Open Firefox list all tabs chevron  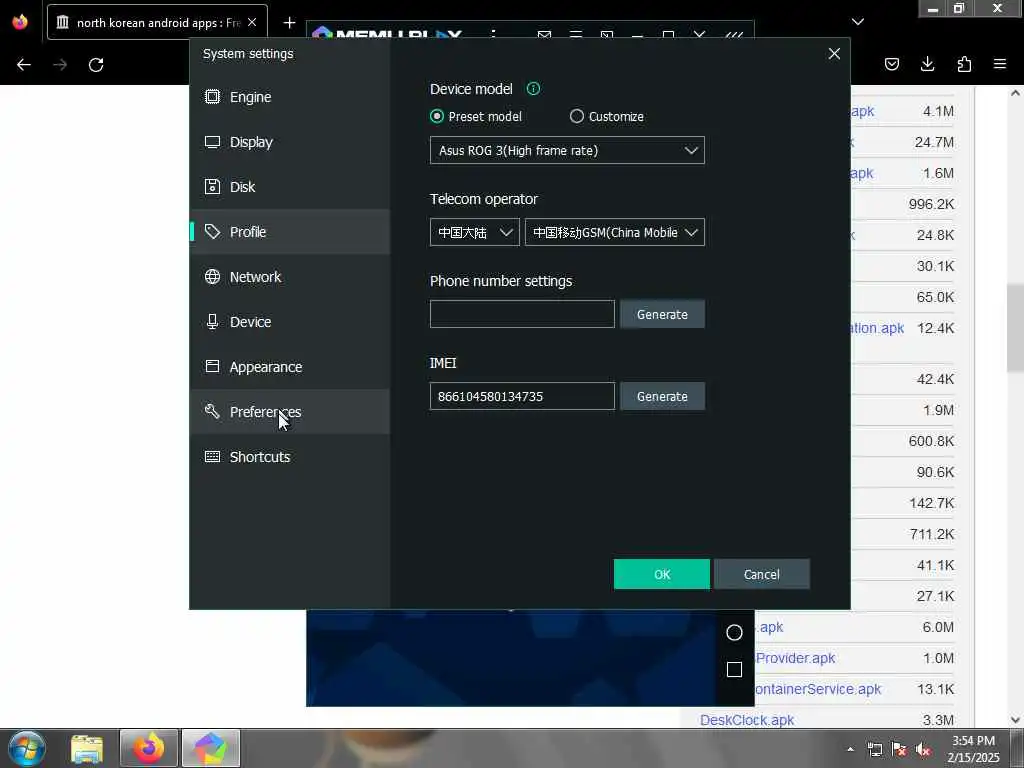tap(857, 22)
